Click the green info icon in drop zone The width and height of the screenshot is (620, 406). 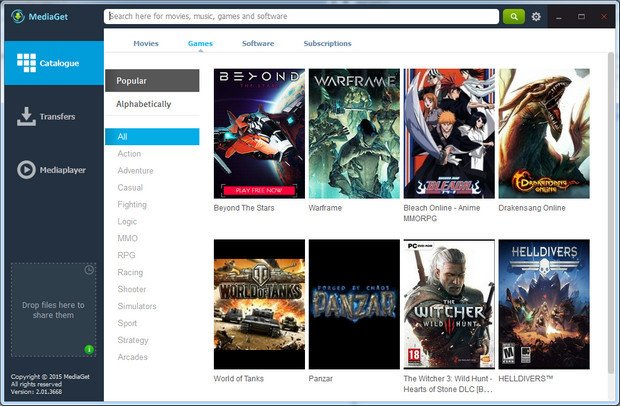pyautogui.click(x=89, y=349)
